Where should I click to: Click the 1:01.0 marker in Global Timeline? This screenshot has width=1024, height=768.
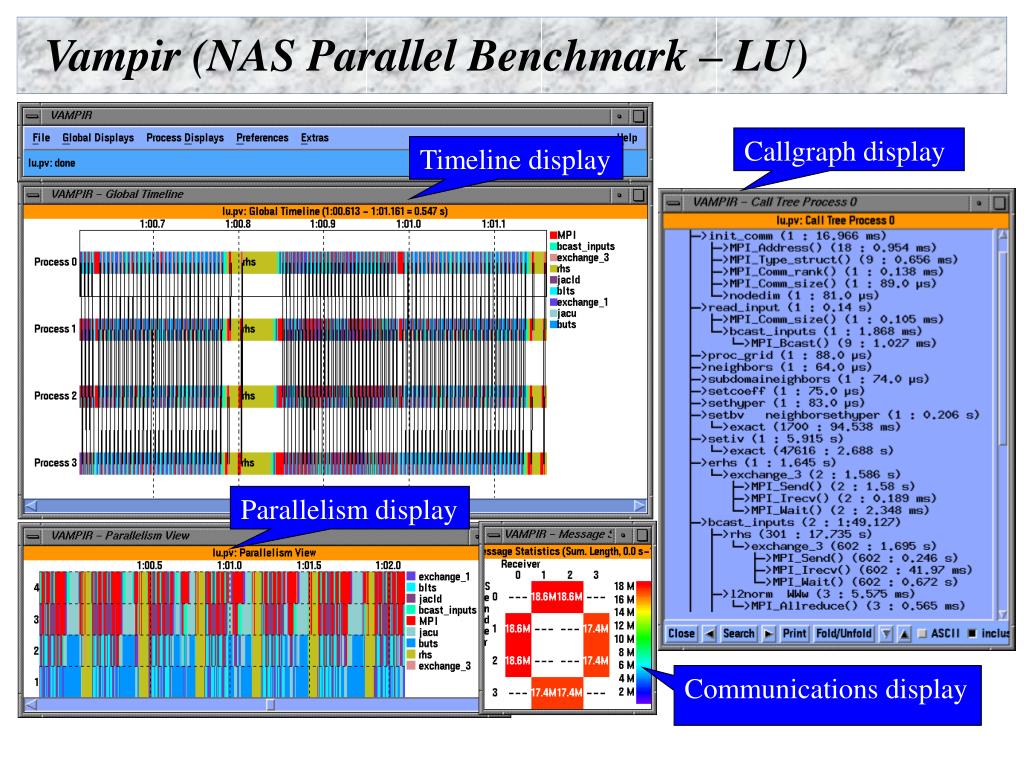click(409, 224)
